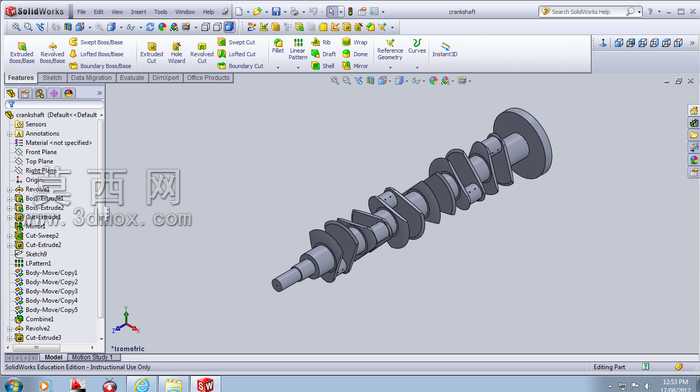Open the File menu

click(81, 12)
